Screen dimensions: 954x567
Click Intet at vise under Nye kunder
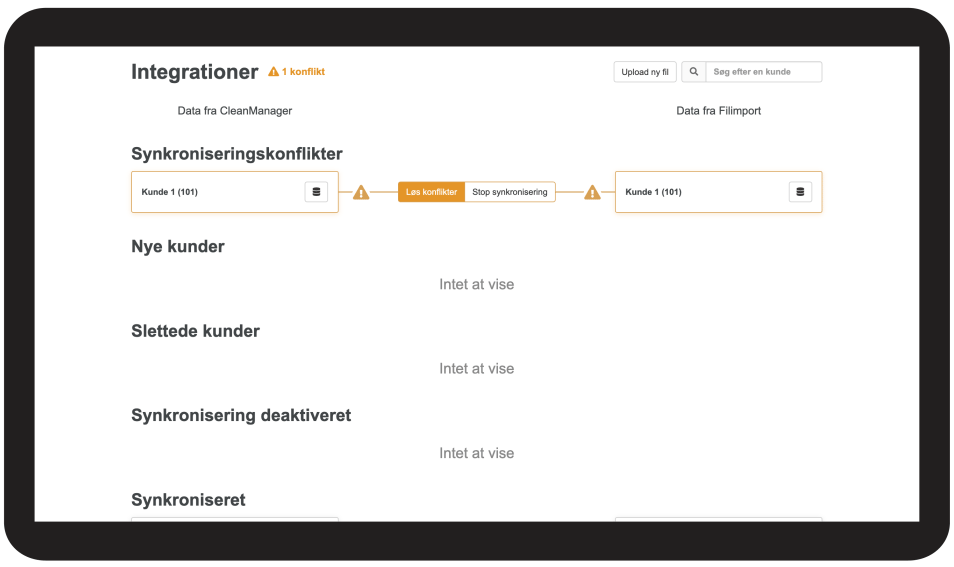[x=477, y=284]
